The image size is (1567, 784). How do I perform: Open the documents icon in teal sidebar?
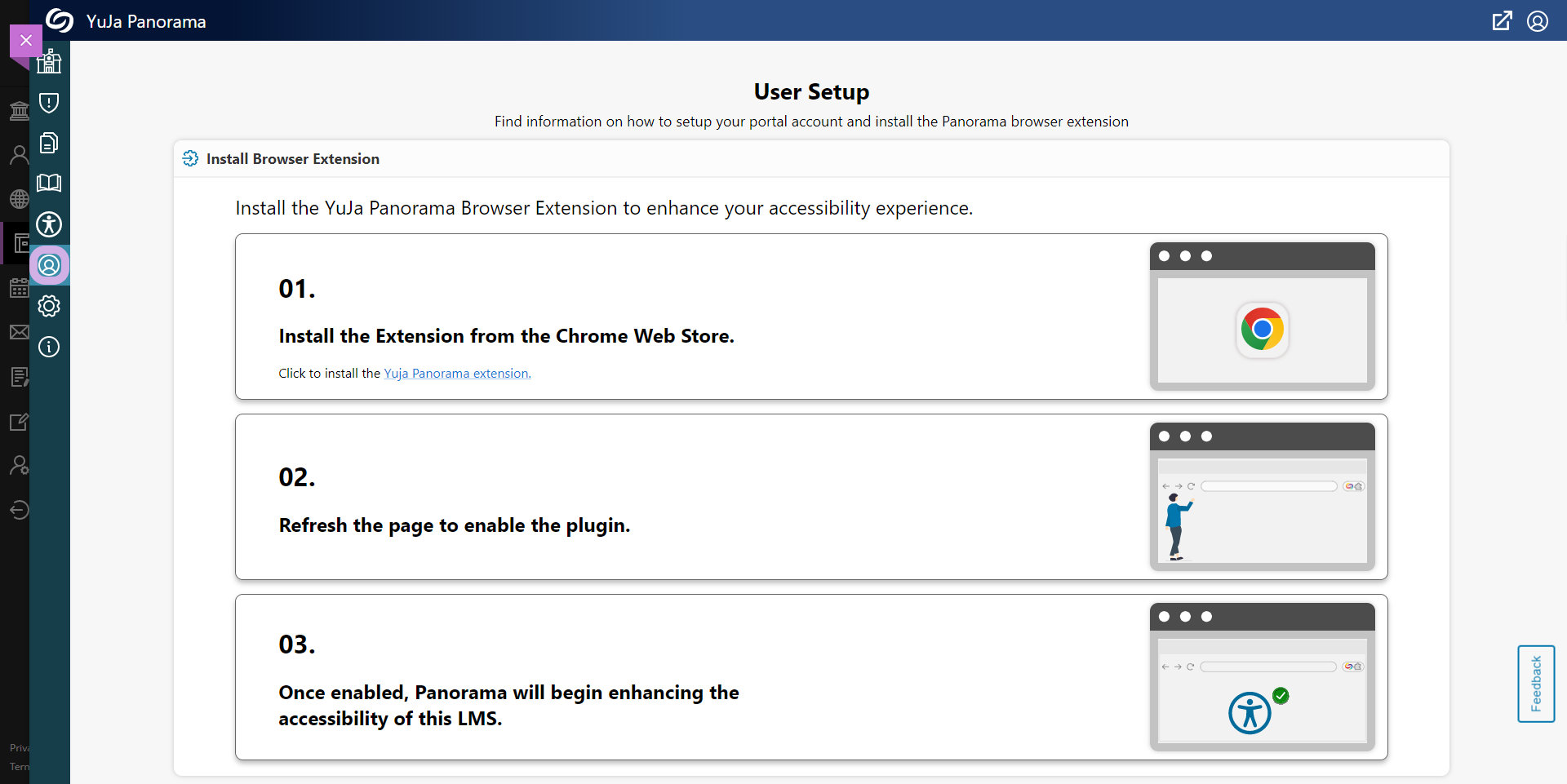49,143
